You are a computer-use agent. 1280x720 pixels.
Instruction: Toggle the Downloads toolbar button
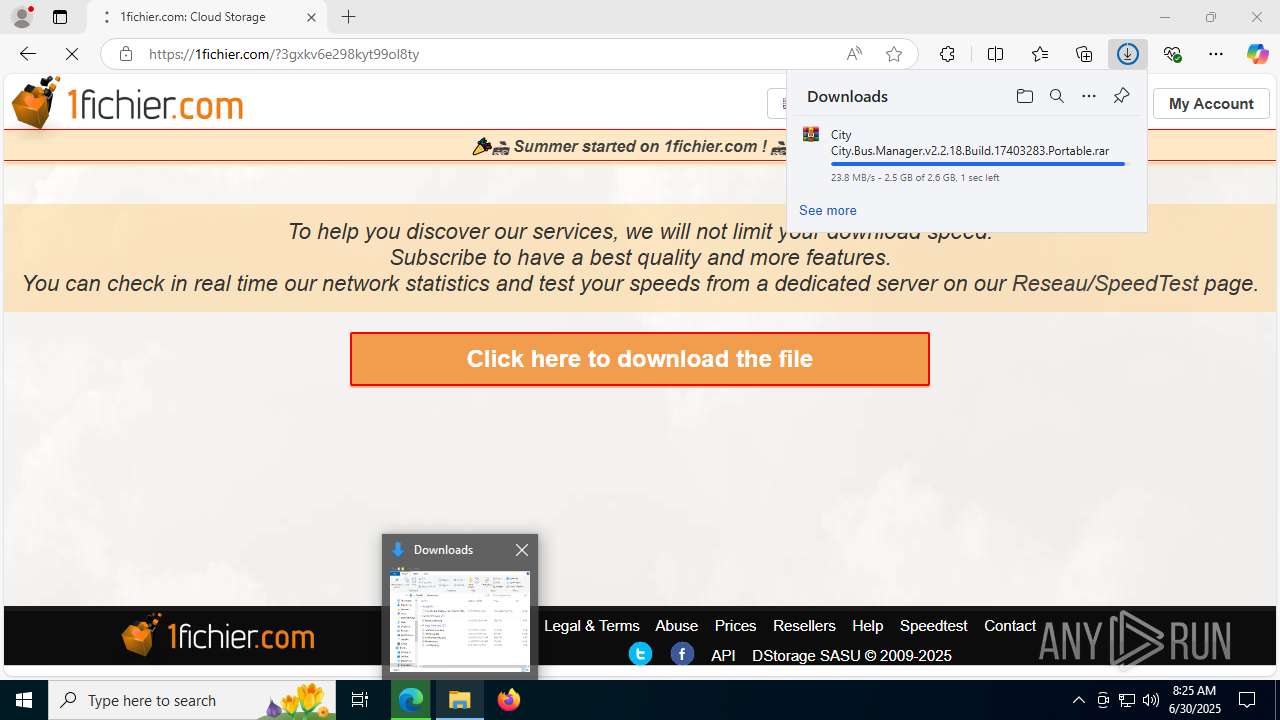(x=1128, y=54)
